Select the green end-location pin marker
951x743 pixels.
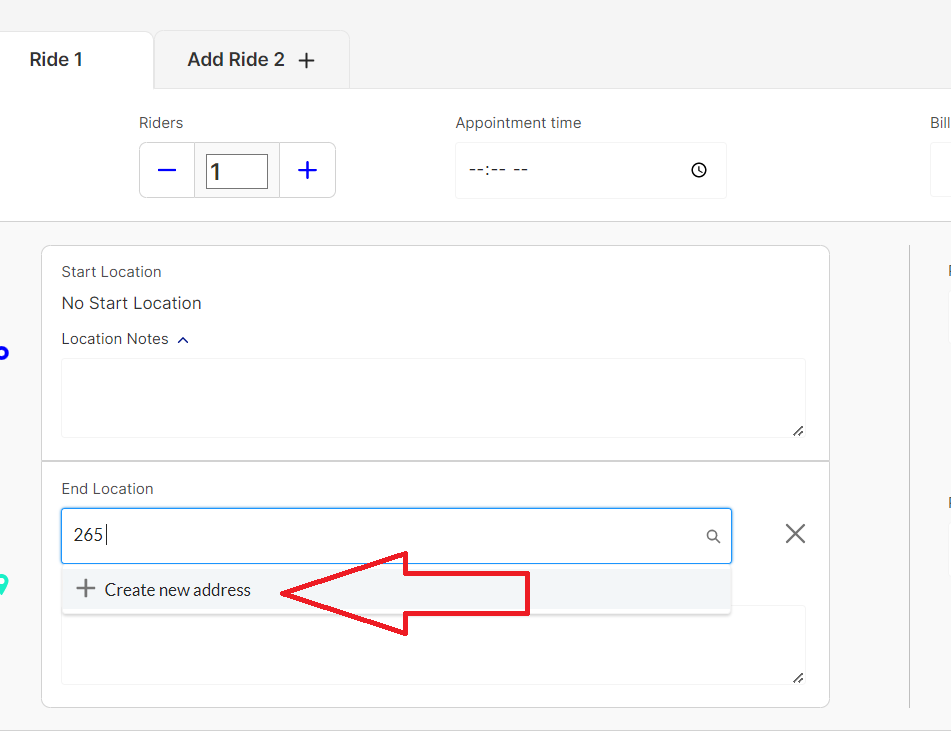tap(3, 584)
